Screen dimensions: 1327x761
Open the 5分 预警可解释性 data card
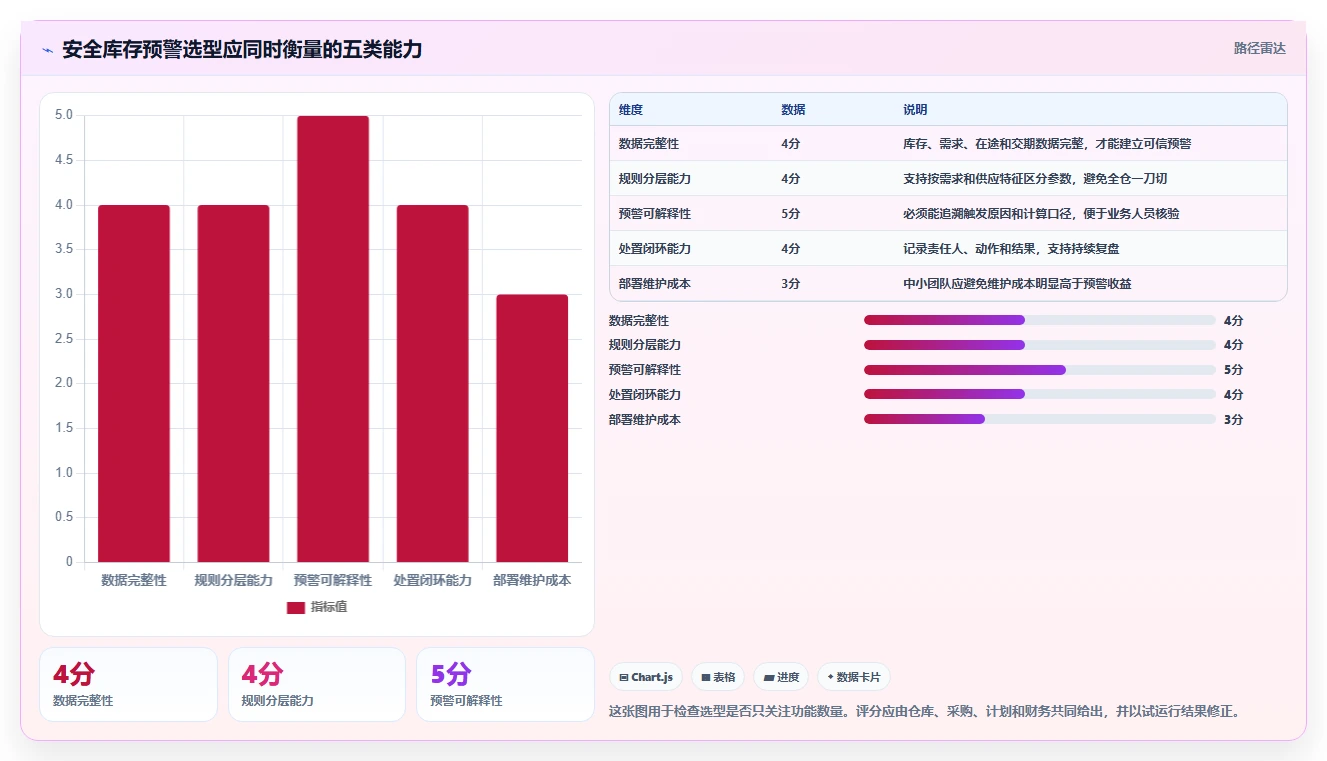tap(505, 684)
